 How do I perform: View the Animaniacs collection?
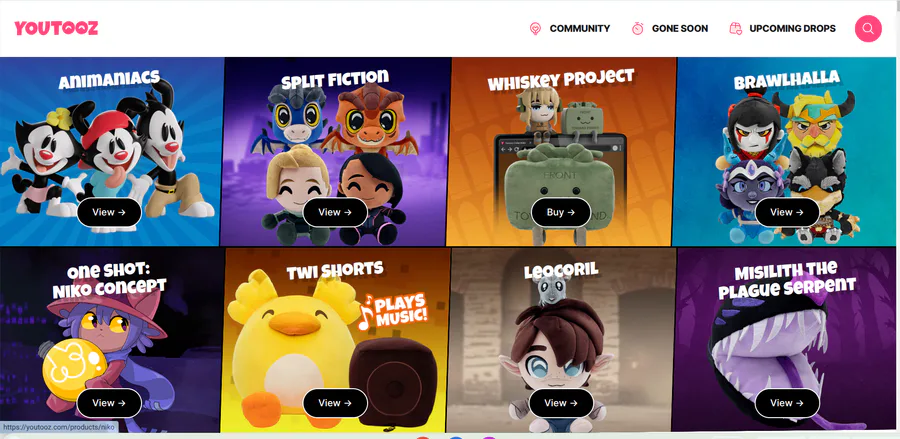pyautogui.click(x=109, y=212)
